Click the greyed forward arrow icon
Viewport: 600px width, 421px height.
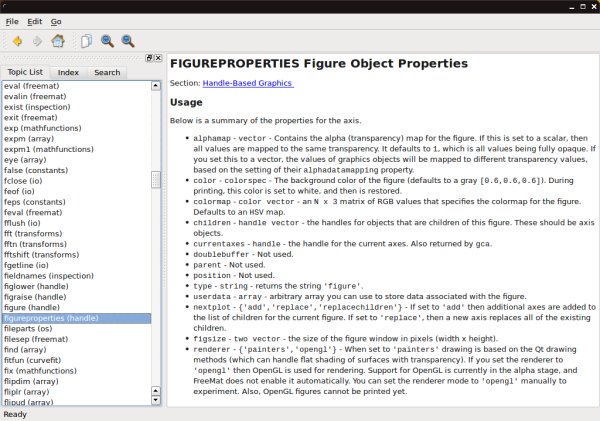[x=38, y=41]
